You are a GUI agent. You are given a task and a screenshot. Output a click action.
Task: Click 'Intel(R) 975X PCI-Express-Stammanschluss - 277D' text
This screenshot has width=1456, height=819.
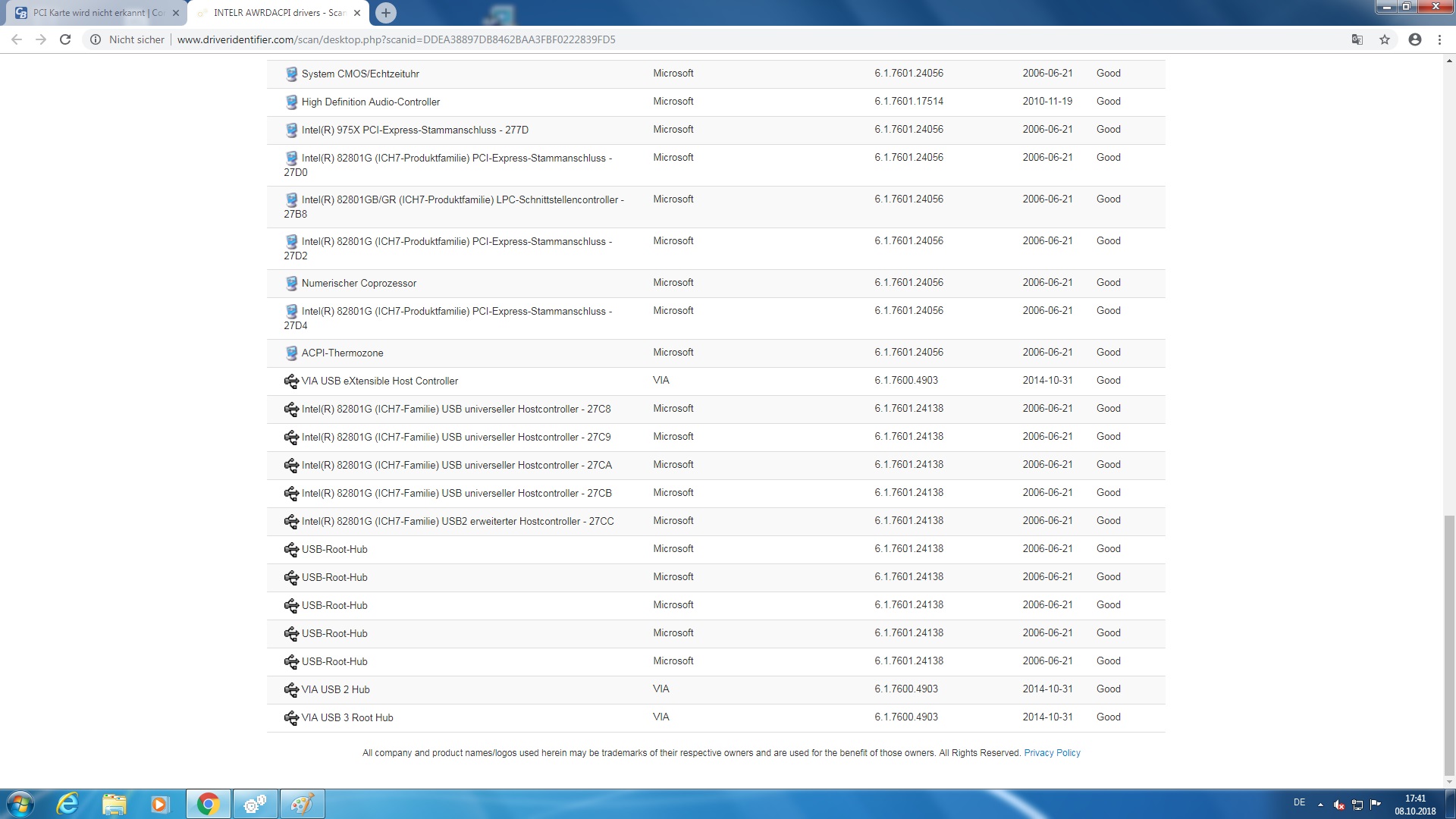point(415,130)
